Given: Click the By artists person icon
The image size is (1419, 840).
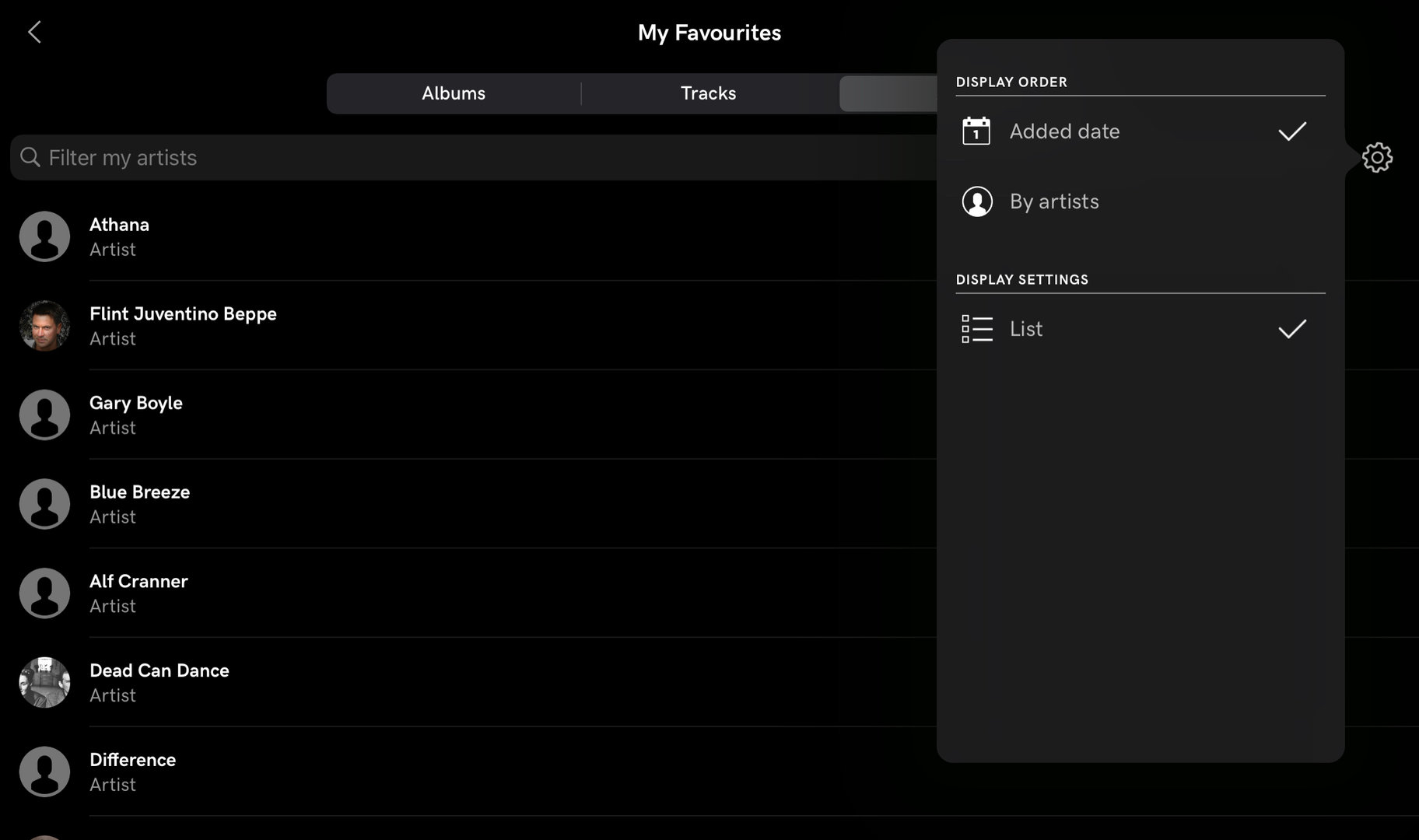Looking at the screenshot, I should [x=977, y=201].
